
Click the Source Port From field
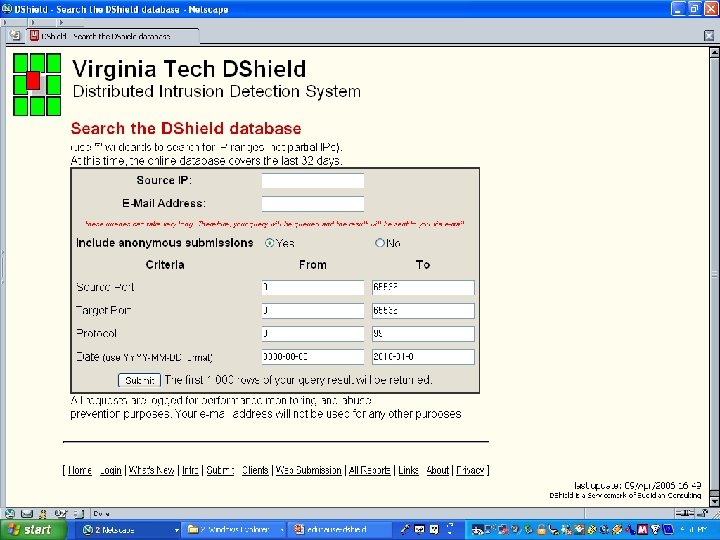[x=313, y=287]
